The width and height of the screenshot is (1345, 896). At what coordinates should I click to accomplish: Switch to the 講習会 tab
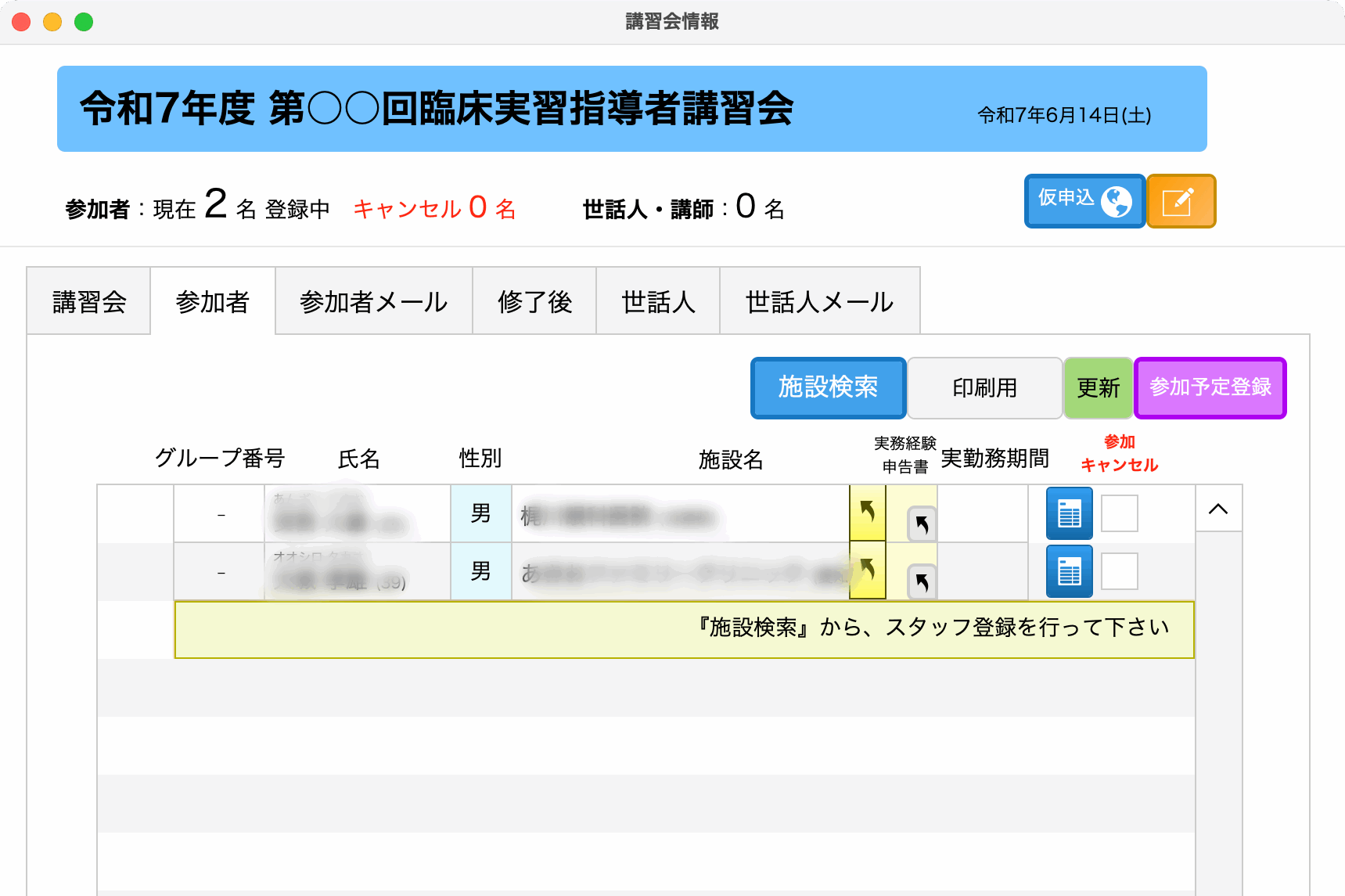89,301
